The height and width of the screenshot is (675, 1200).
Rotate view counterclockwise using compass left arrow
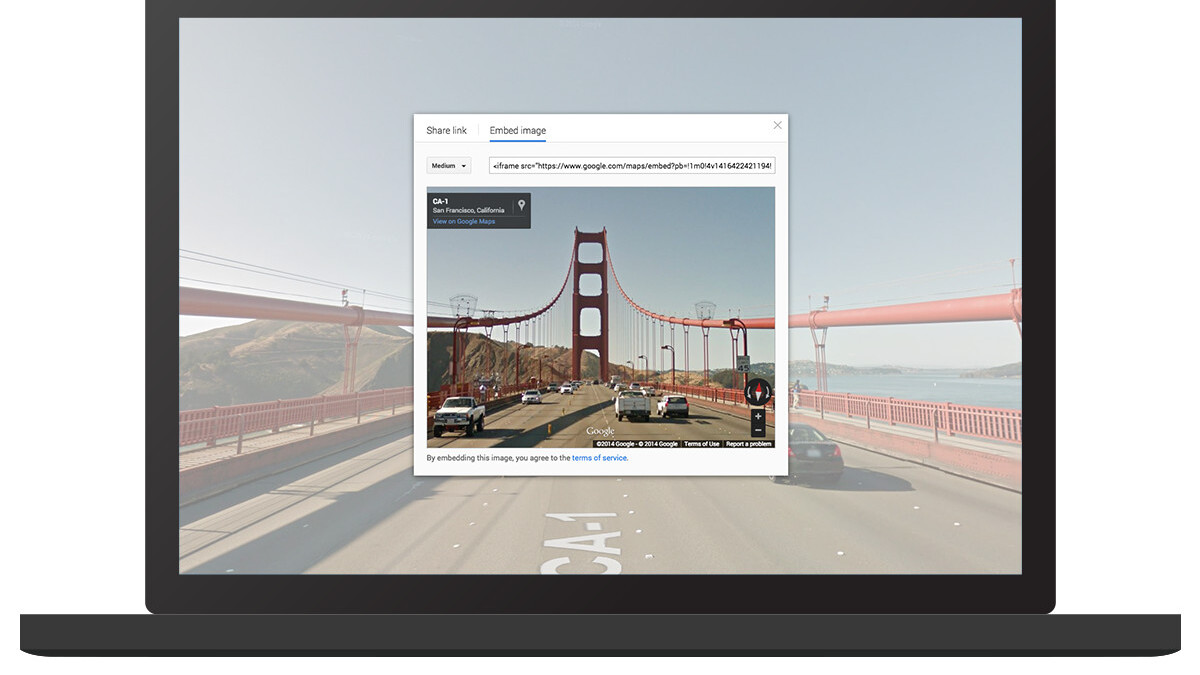pos(748,391)
